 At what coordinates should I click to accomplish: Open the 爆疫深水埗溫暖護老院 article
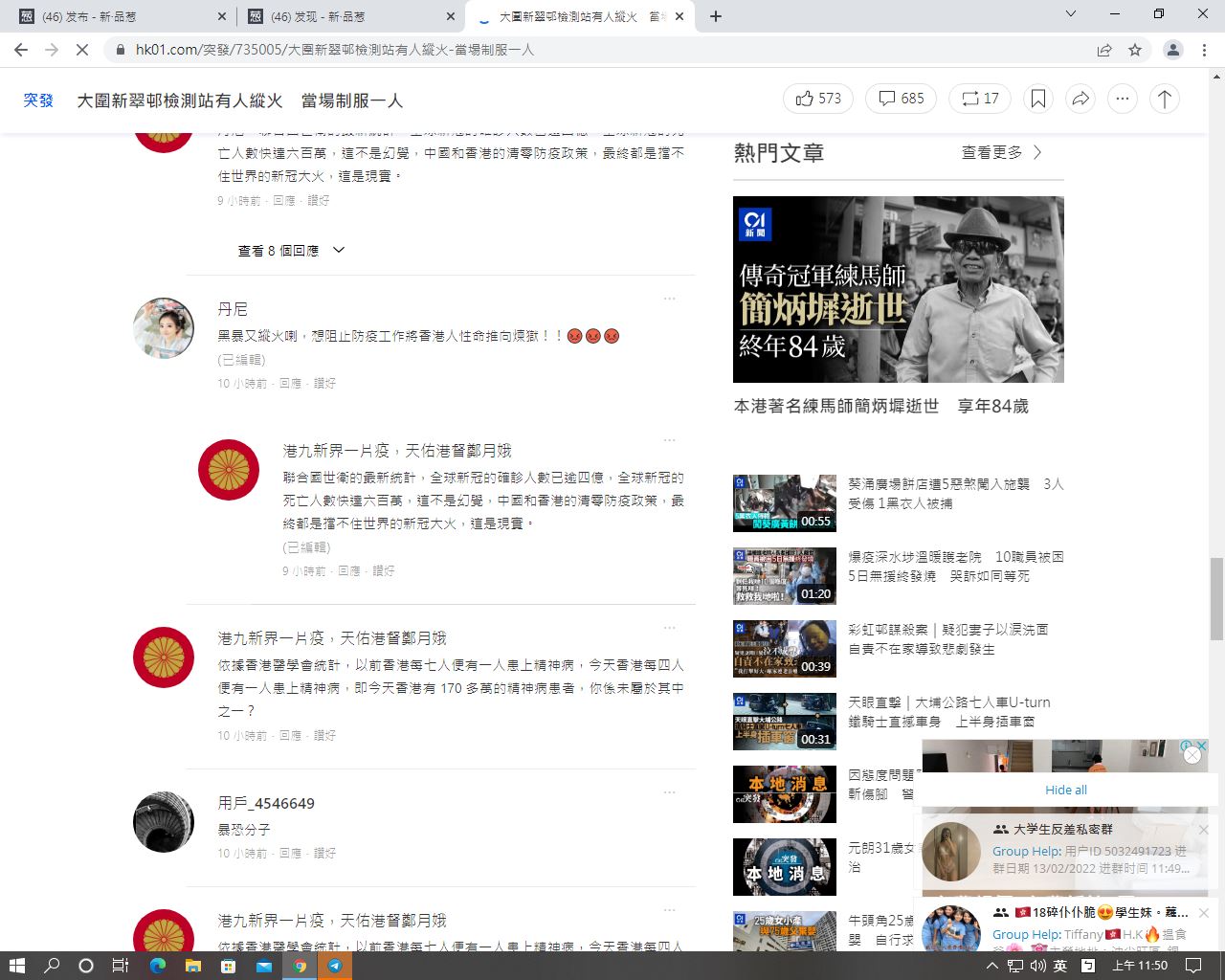955,567
